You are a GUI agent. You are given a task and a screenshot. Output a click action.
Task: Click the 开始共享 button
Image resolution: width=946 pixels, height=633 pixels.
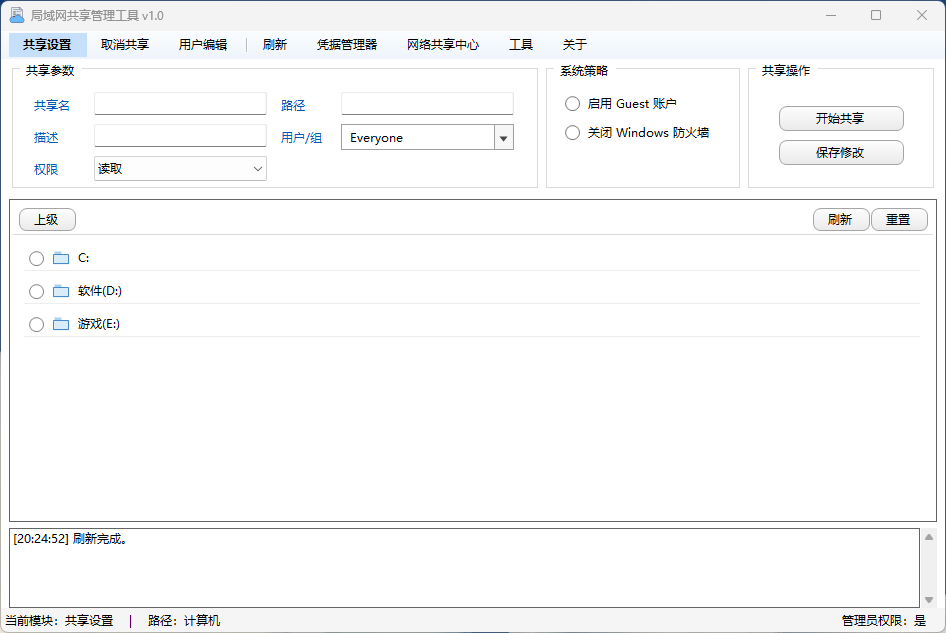[841, 119]
